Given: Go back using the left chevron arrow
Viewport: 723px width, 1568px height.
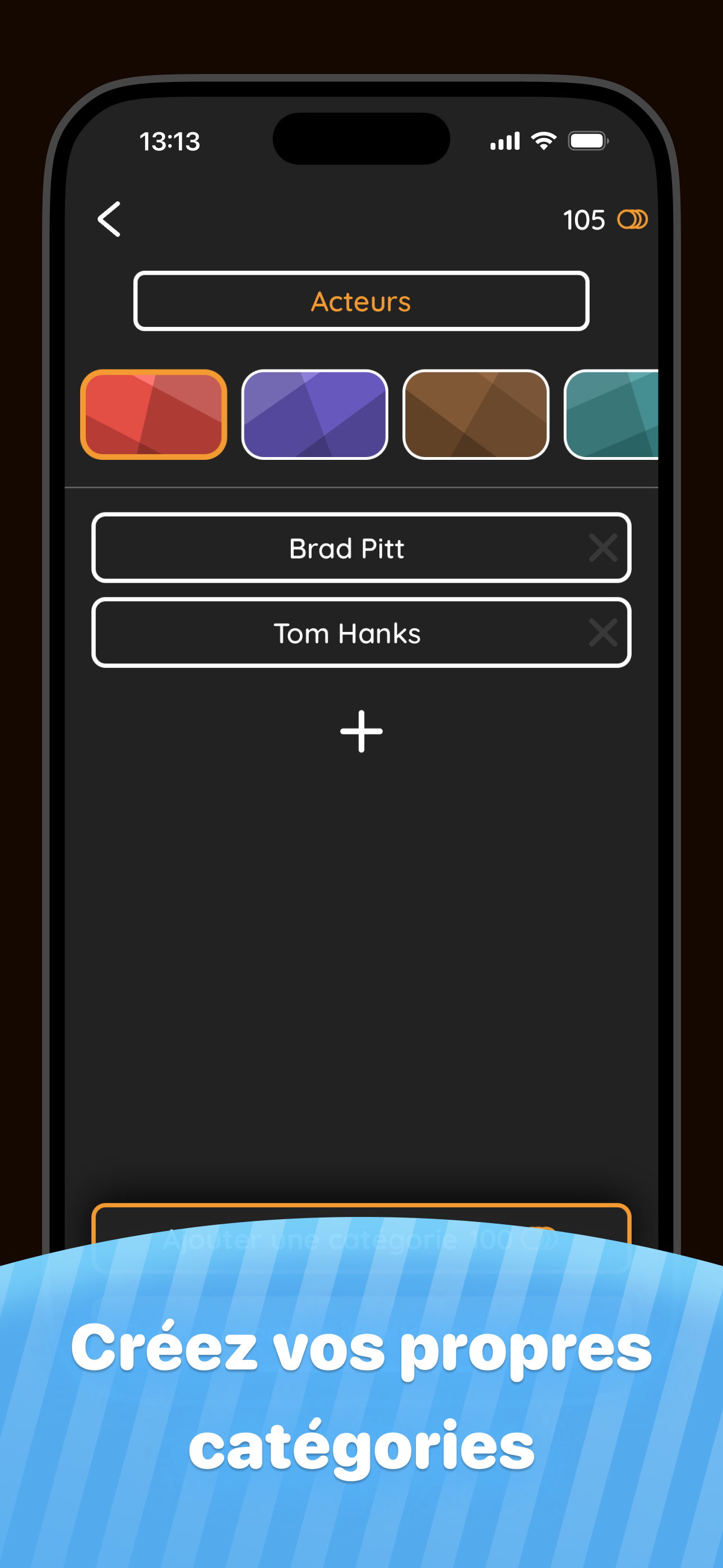Looking at the screenshot, I should click(109, 219).
